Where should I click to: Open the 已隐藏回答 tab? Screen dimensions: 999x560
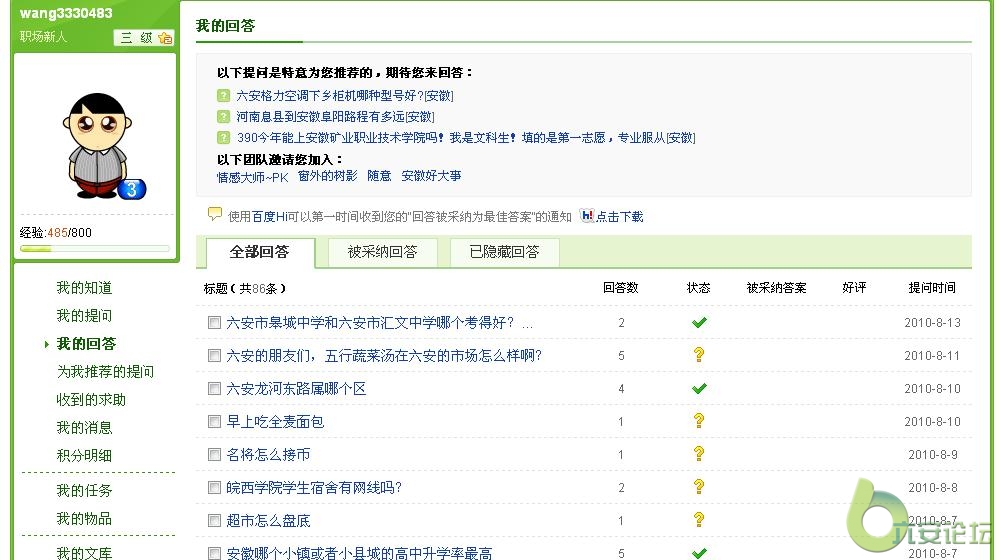505,252
